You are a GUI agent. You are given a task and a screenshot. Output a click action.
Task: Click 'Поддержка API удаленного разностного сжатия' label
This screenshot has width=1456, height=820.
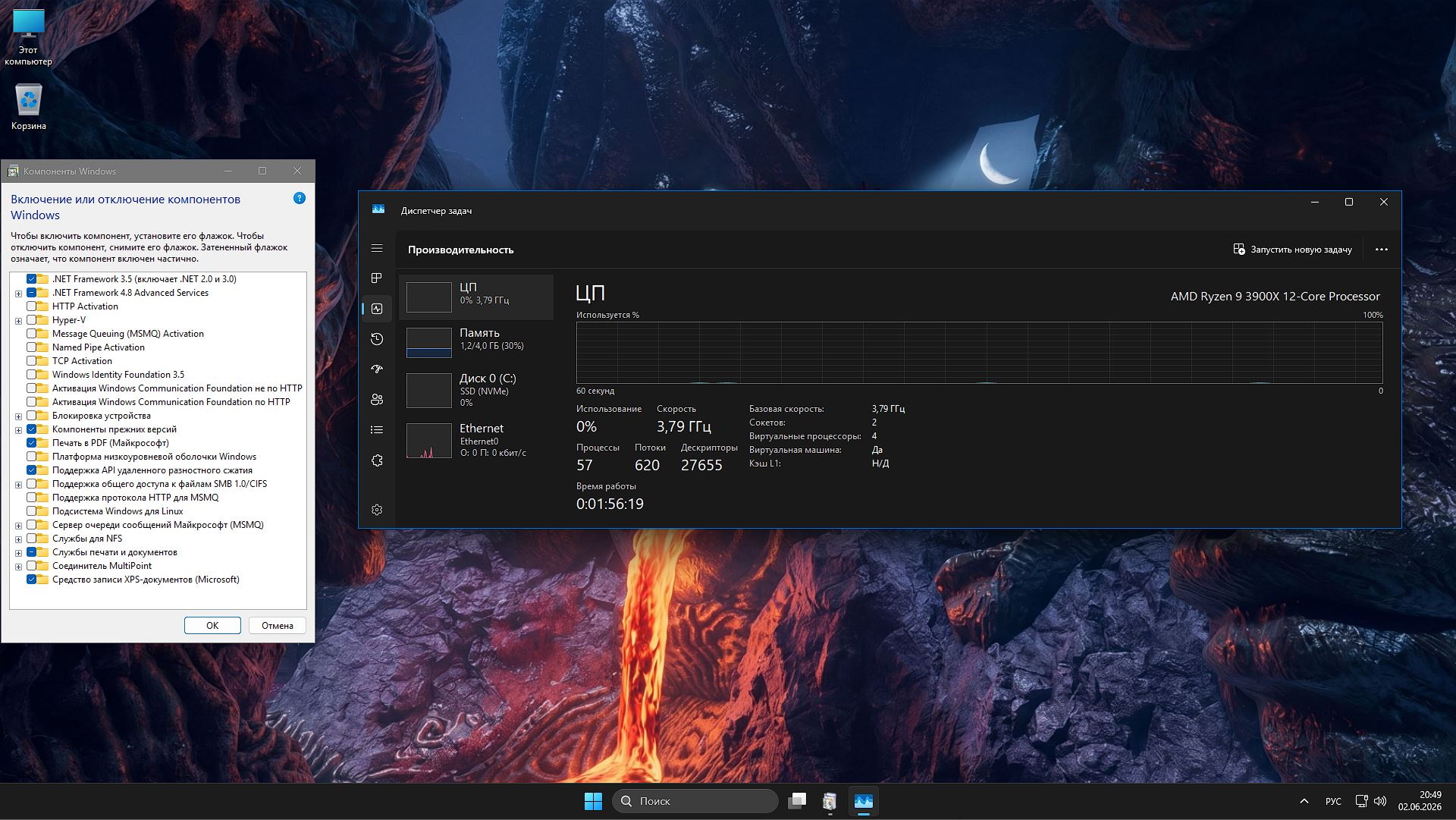[152, 470]
